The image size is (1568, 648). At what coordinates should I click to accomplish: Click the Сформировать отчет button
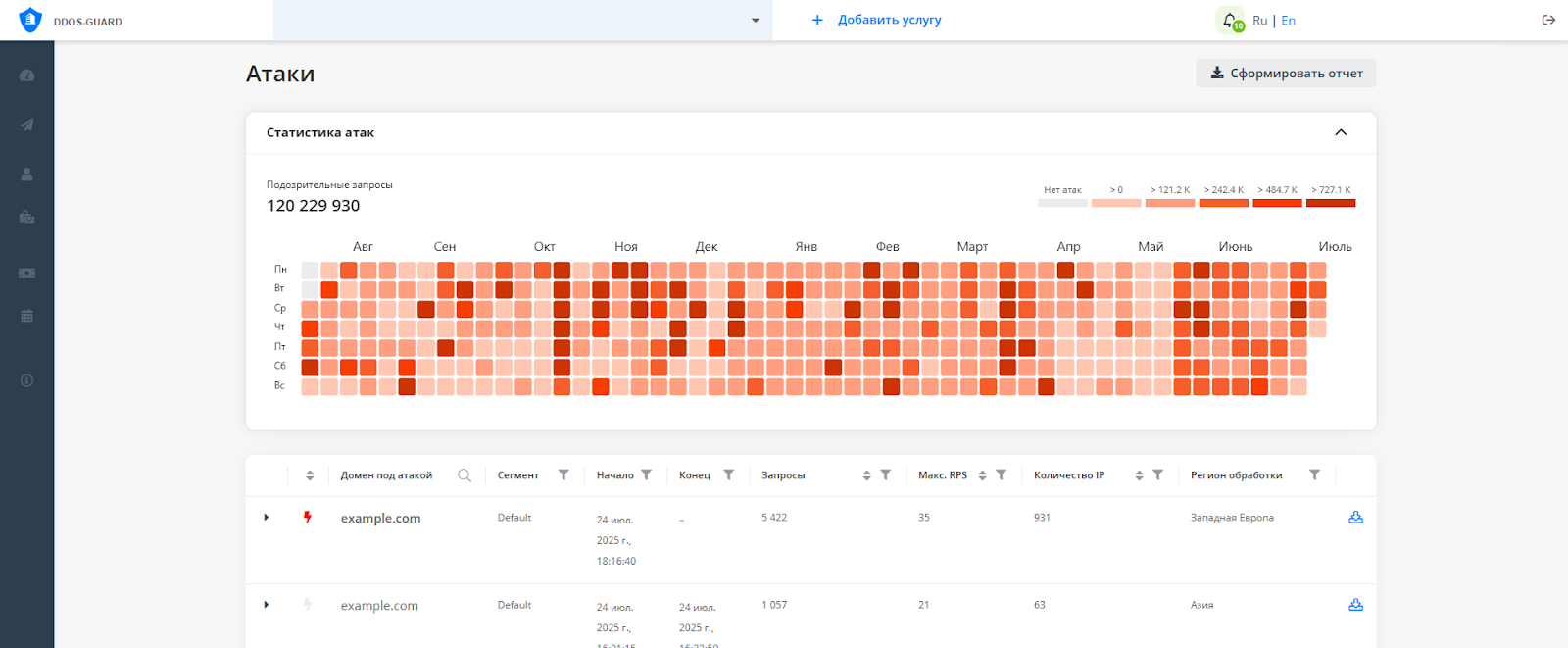pos(1286,74)
